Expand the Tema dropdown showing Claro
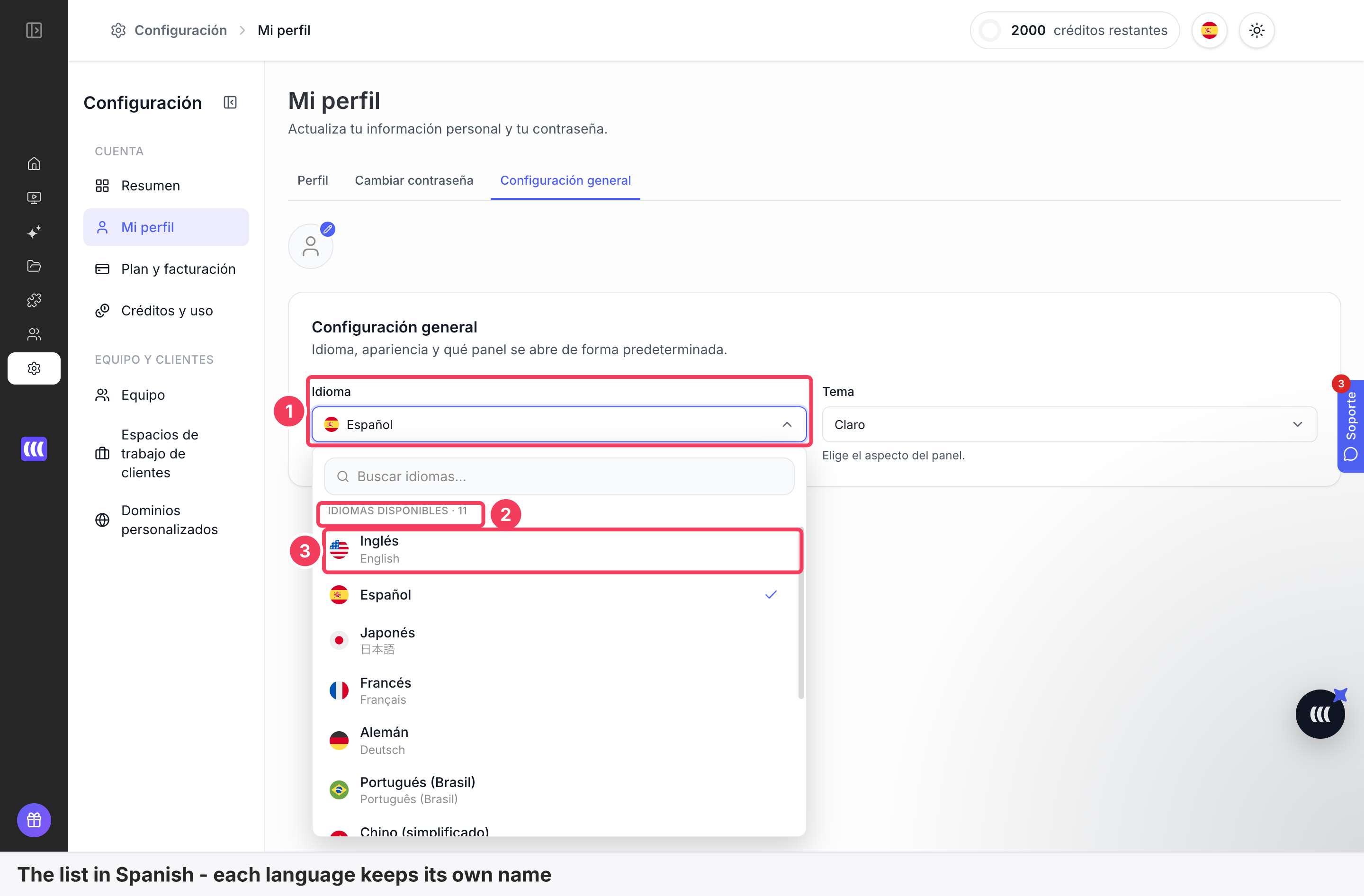The height and width of the screenshot is (896, 1364). pos(1069,424)
